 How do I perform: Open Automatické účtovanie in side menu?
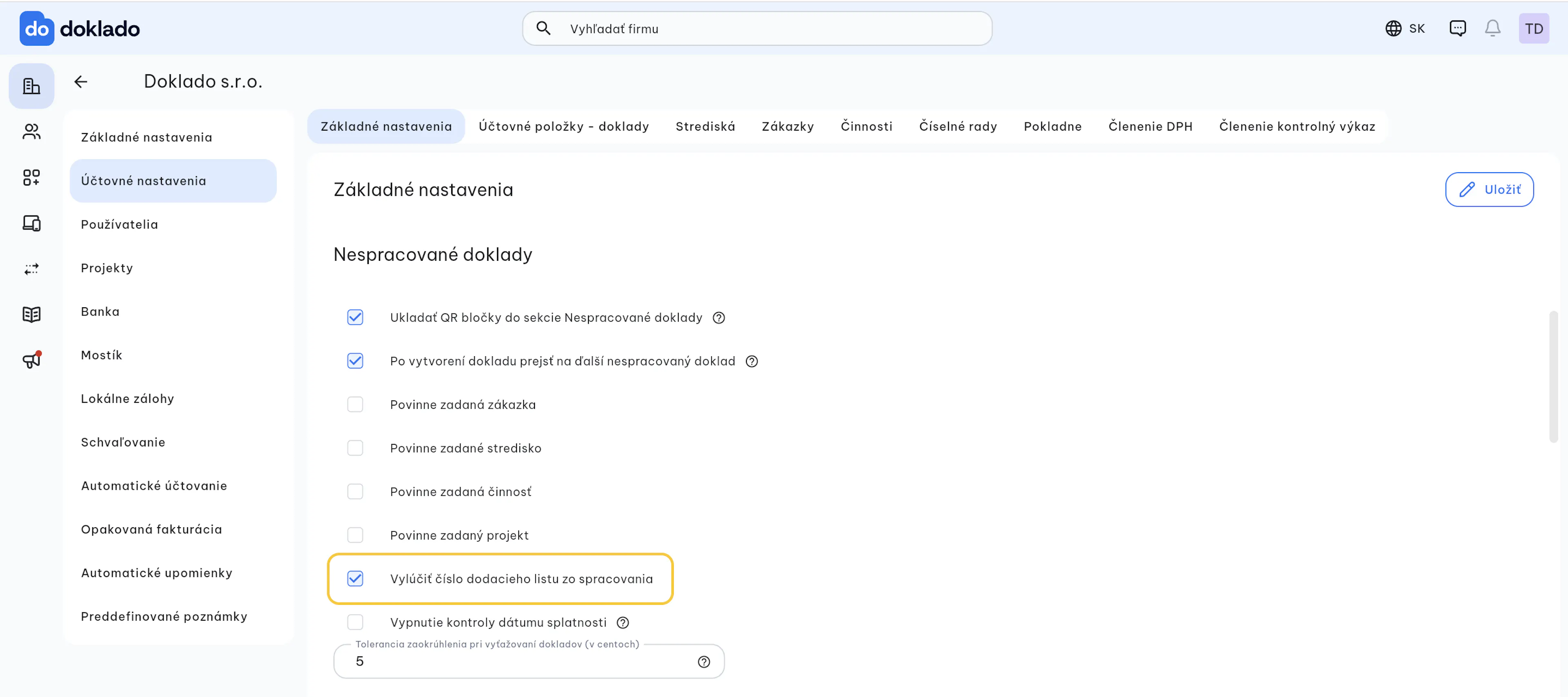tap(173, 486)
